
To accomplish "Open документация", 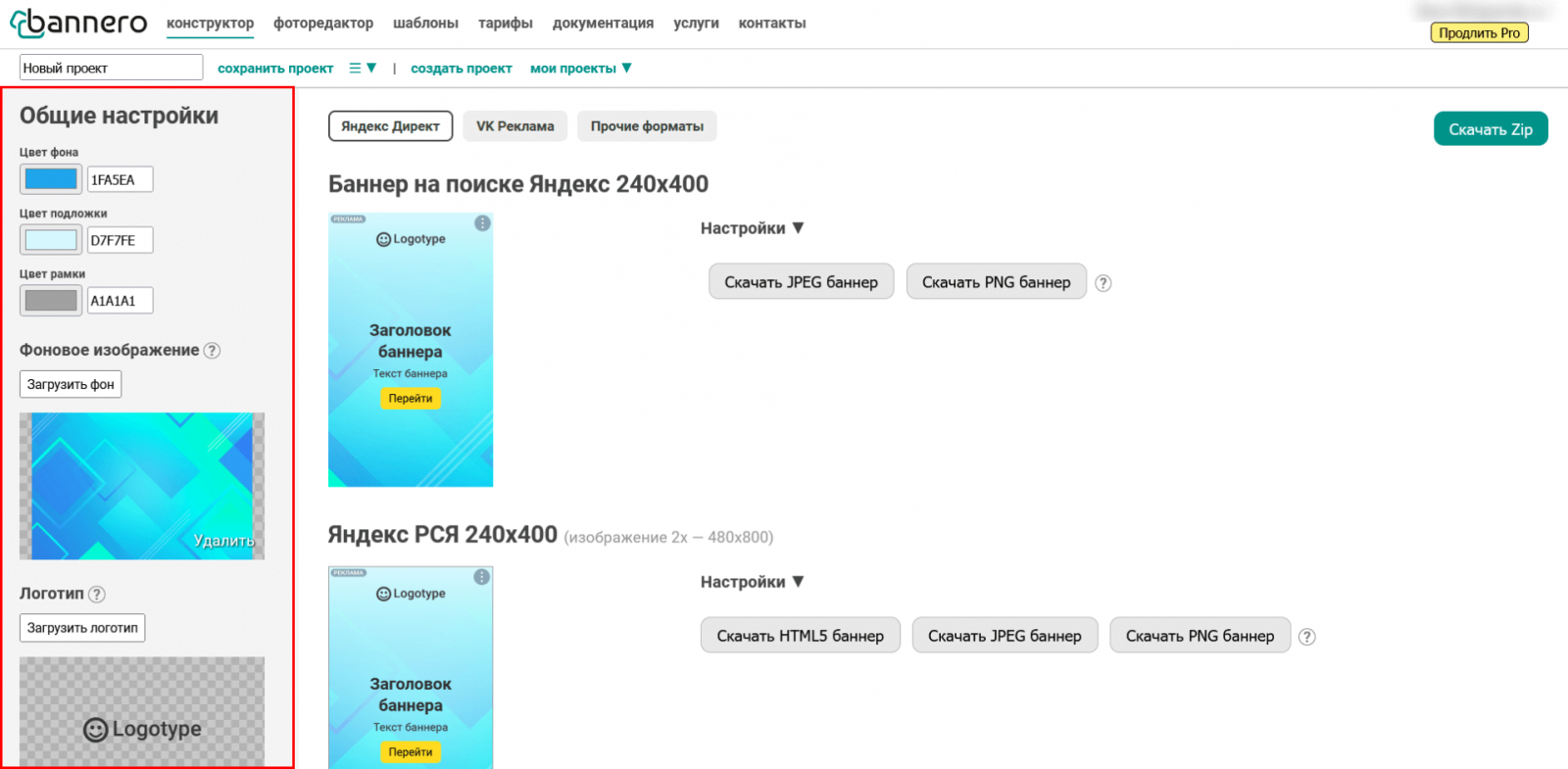I will (x=603, y=24).
